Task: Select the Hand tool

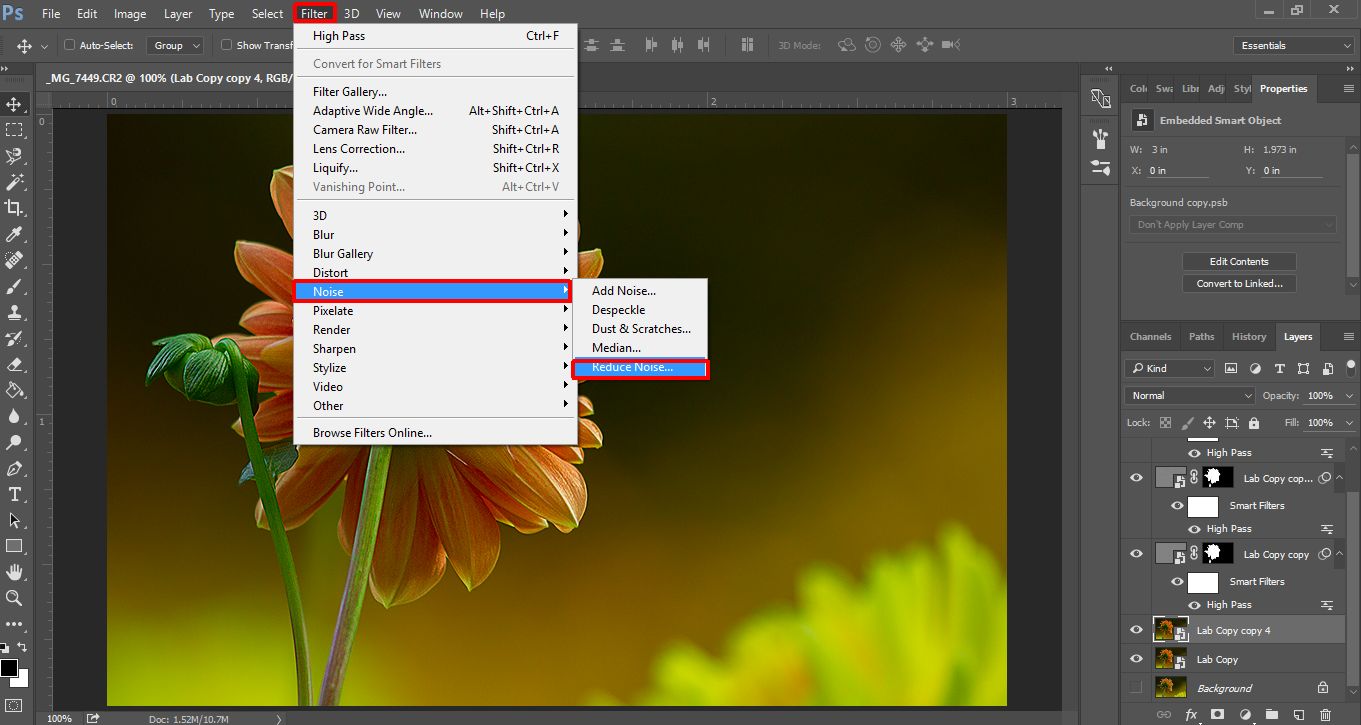Action: (x=14, y=572)
